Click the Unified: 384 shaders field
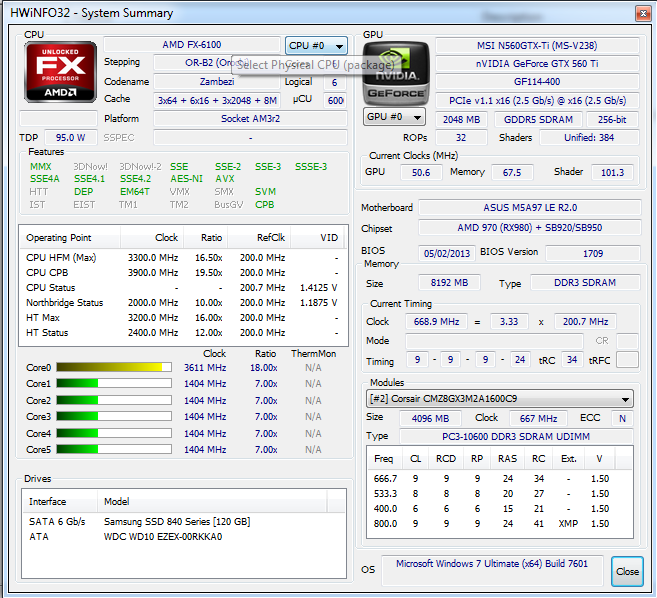The image size is (657, 598). point(589,137)
